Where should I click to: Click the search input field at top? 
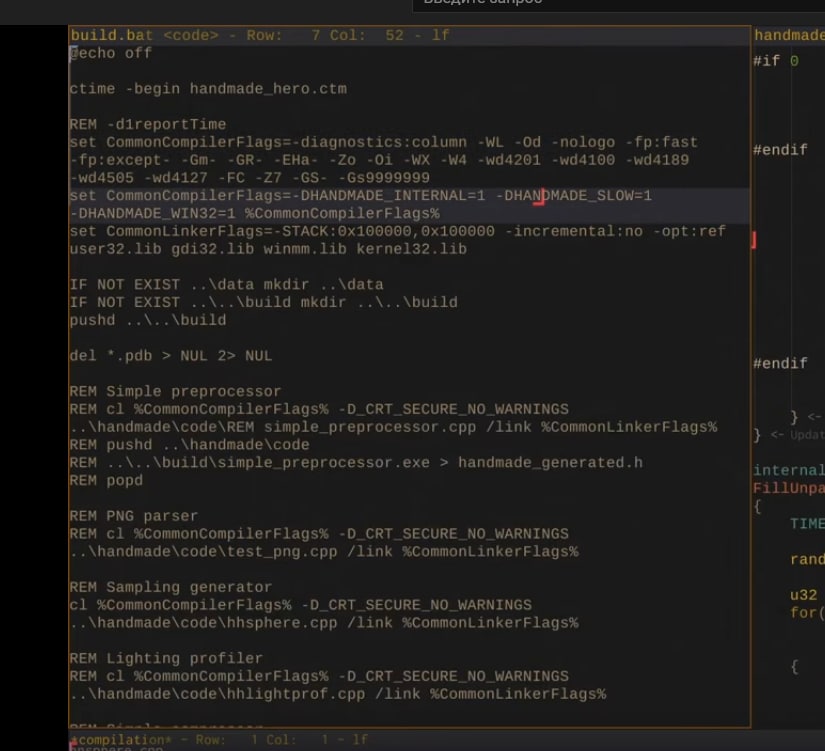point(619,4)
